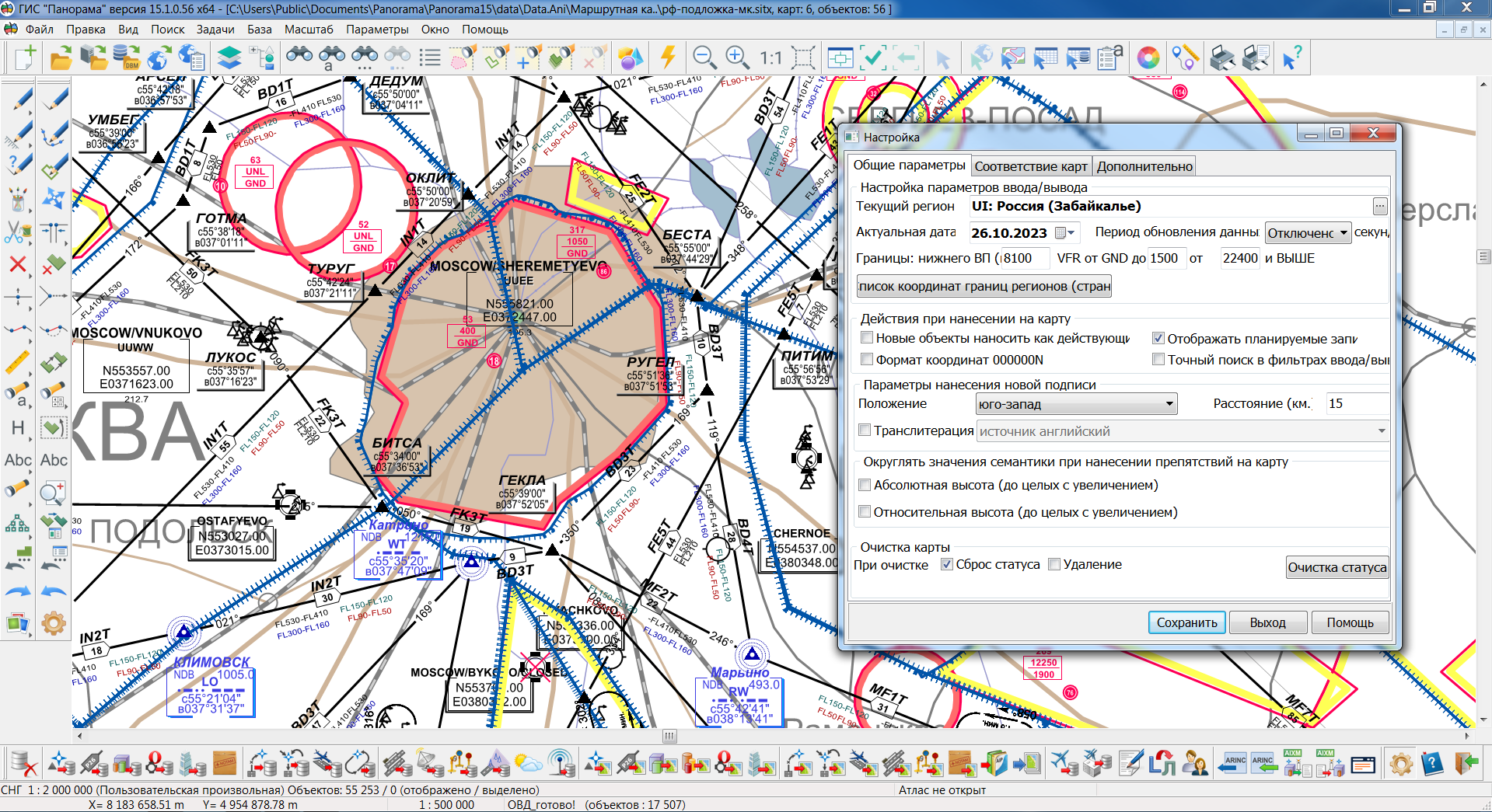
Task: Switch to Соответствие карт tab
Action: click(x=1031, y=166)
